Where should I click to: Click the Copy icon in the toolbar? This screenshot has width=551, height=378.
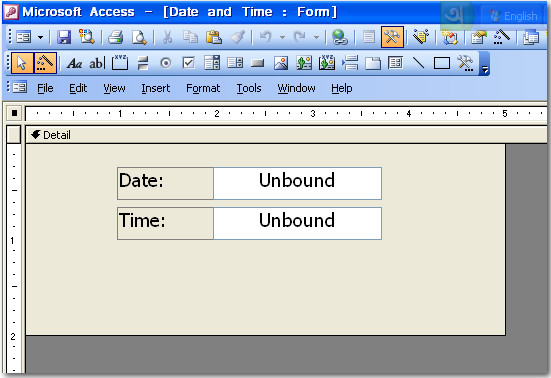(190, 37)
